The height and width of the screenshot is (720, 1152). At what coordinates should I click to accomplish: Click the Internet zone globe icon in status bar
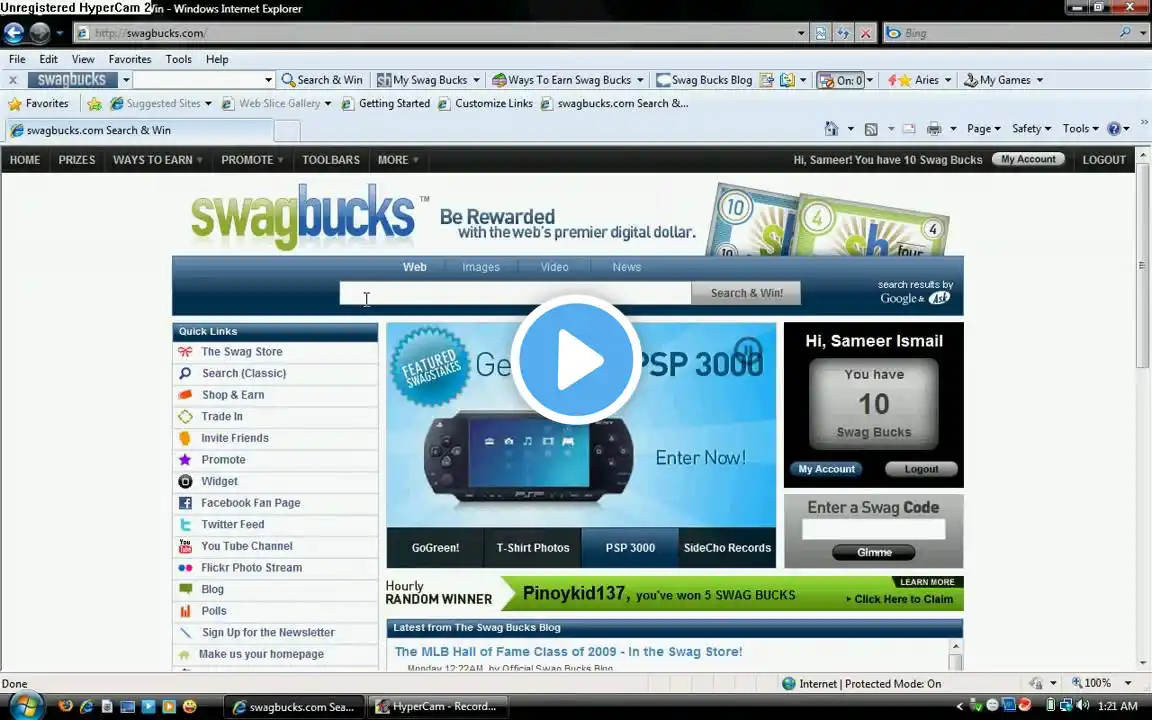pos(788,683)
